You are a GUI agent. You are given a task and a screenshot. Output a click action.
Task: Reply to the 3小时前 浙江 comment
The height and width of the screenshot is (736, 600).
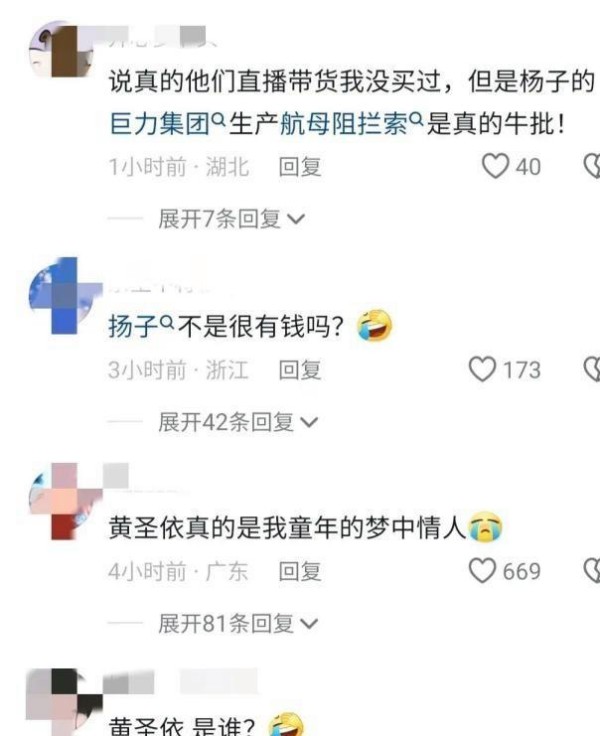pos(300,369)
